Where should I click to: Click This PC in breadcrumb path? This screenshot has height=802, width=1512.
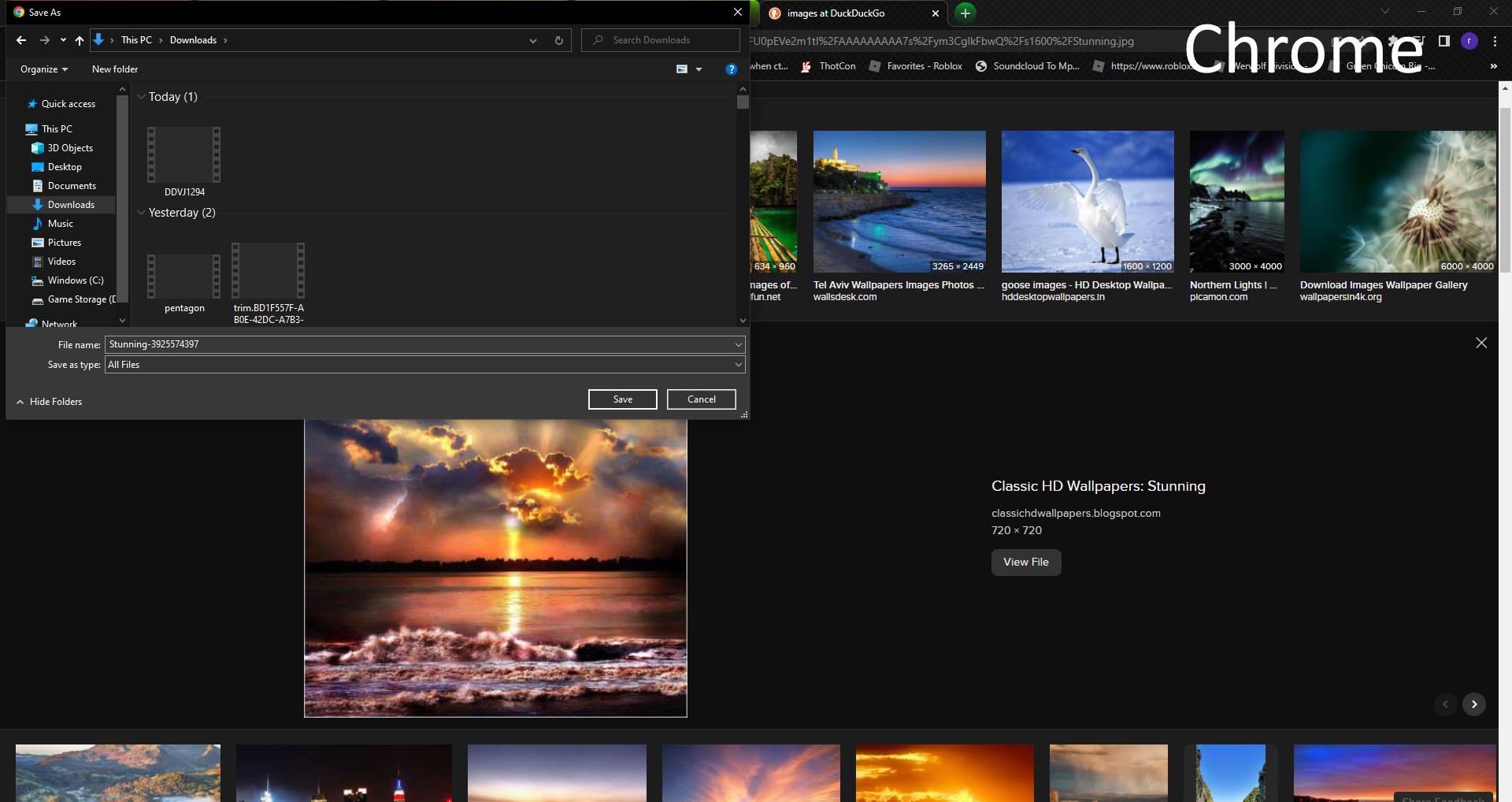[x=136, y=40]
